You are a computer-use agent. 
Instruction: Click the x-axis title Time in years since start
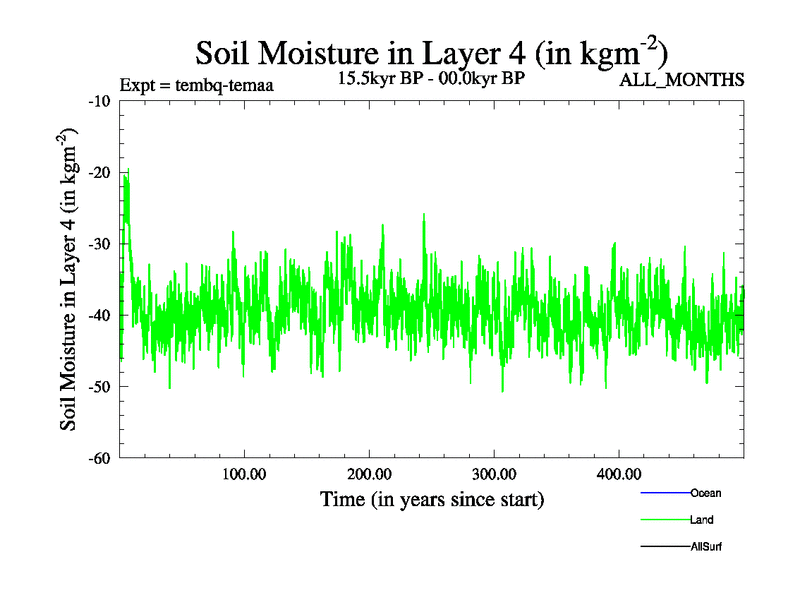pyautogui.click(x=431, y=499)
